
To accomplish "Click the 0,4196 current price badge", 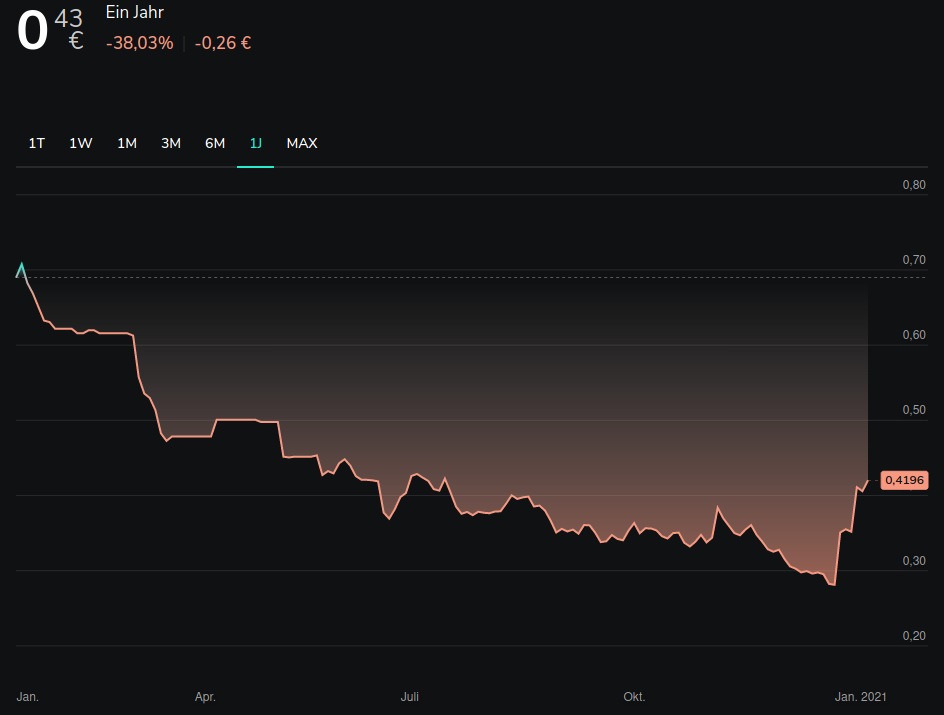I will pos(904,480).
